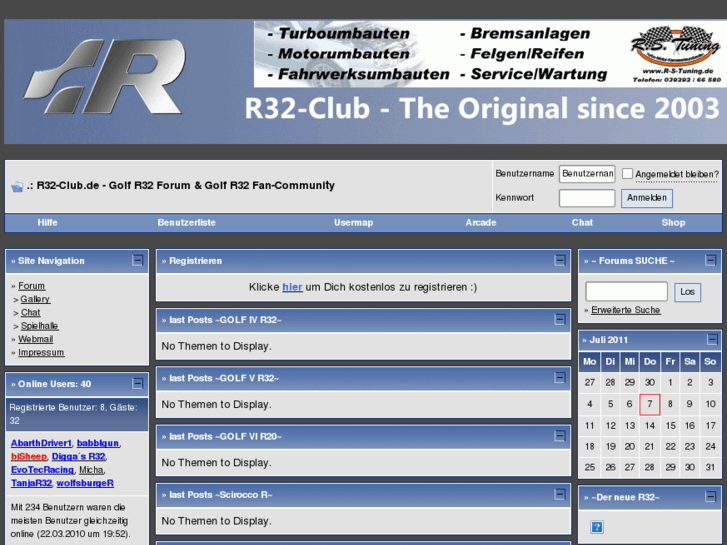Click the 'Registrierte Benutzer: 8, Gäste: 32' text
The image size is (727, 545).
point(73,414)
